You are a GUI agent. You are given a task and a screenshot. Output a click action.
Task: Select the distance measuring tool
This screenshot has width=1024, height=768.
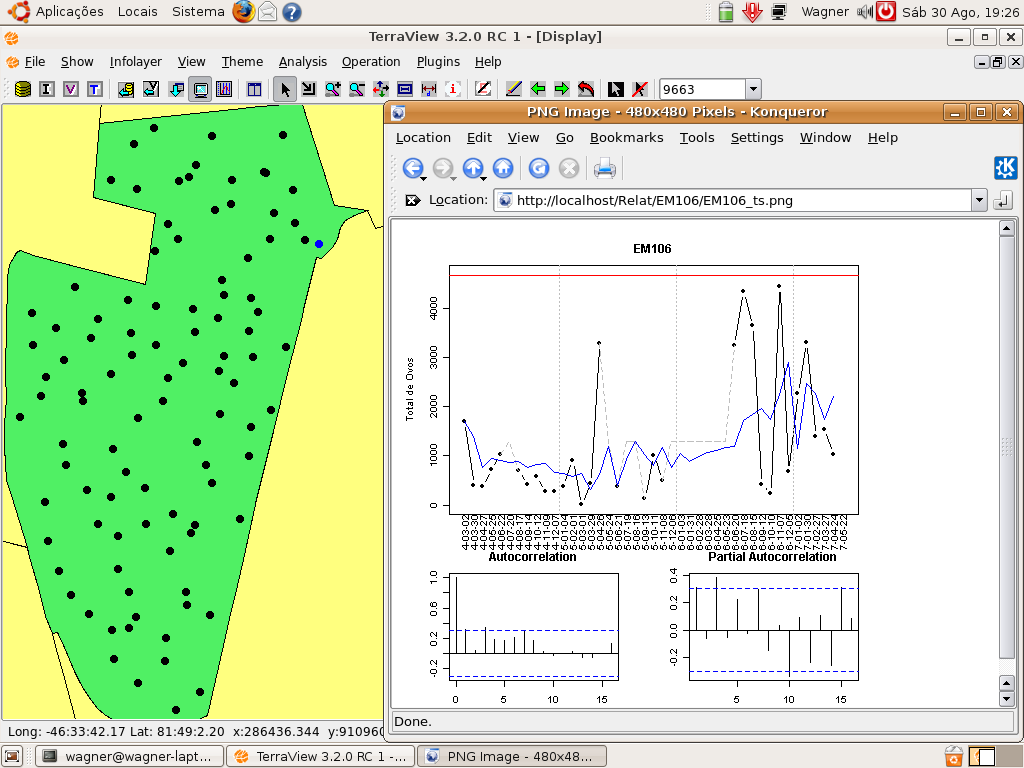429,89
